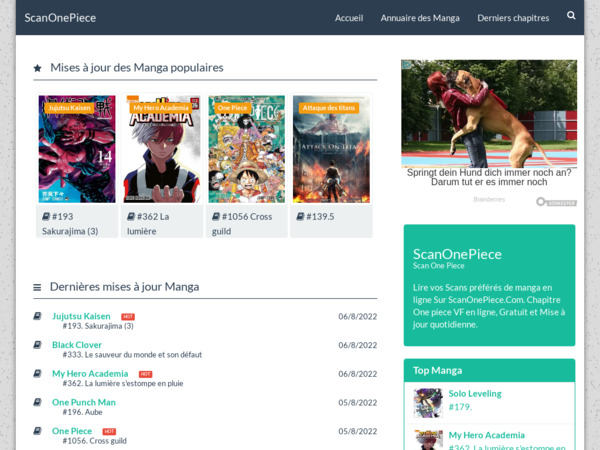Open the search magnifier icon in header
This screenshot has width=600, height=450.
click(571, 15)
